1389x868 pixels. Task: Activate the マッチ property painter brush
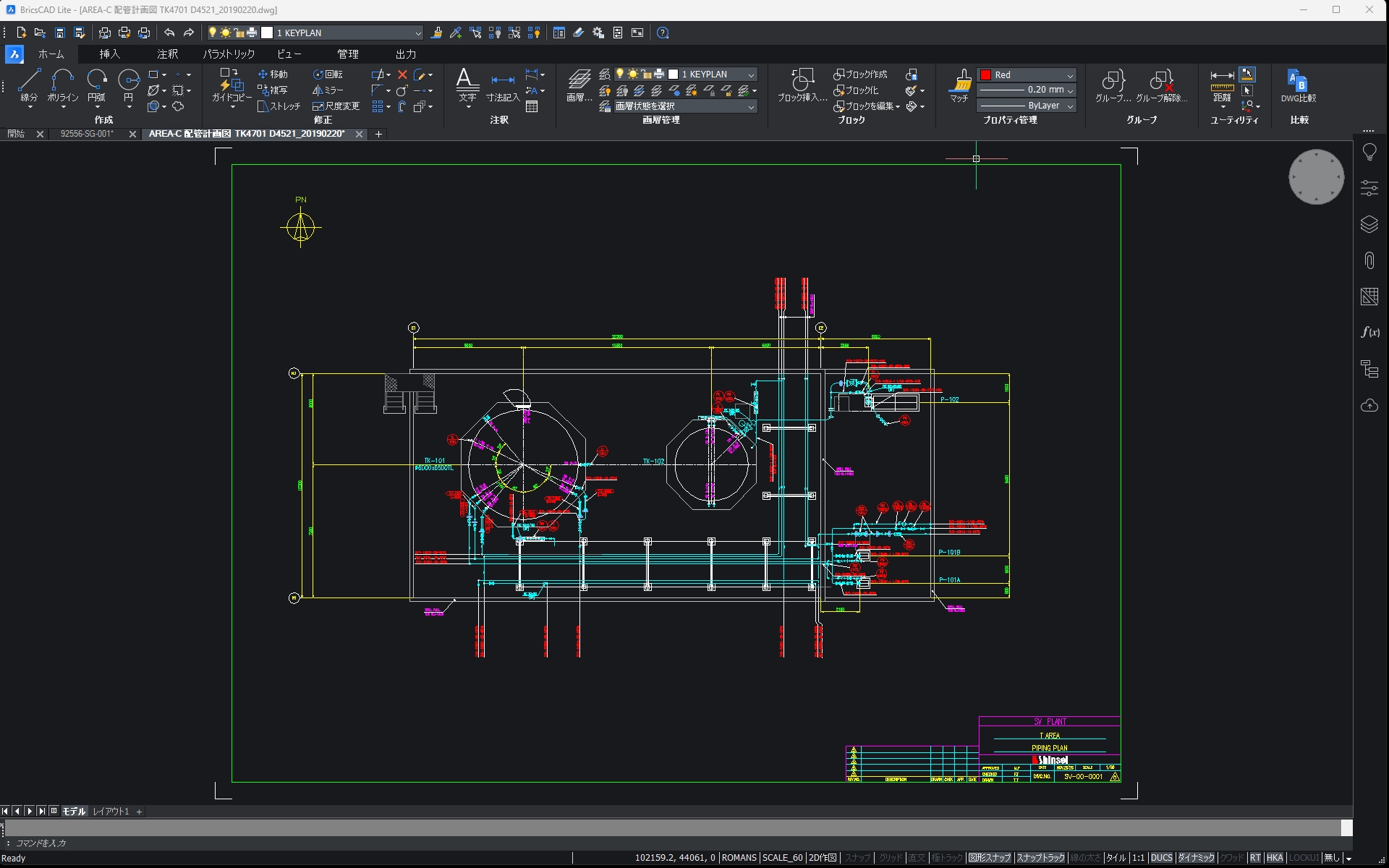tap(959, 85)
